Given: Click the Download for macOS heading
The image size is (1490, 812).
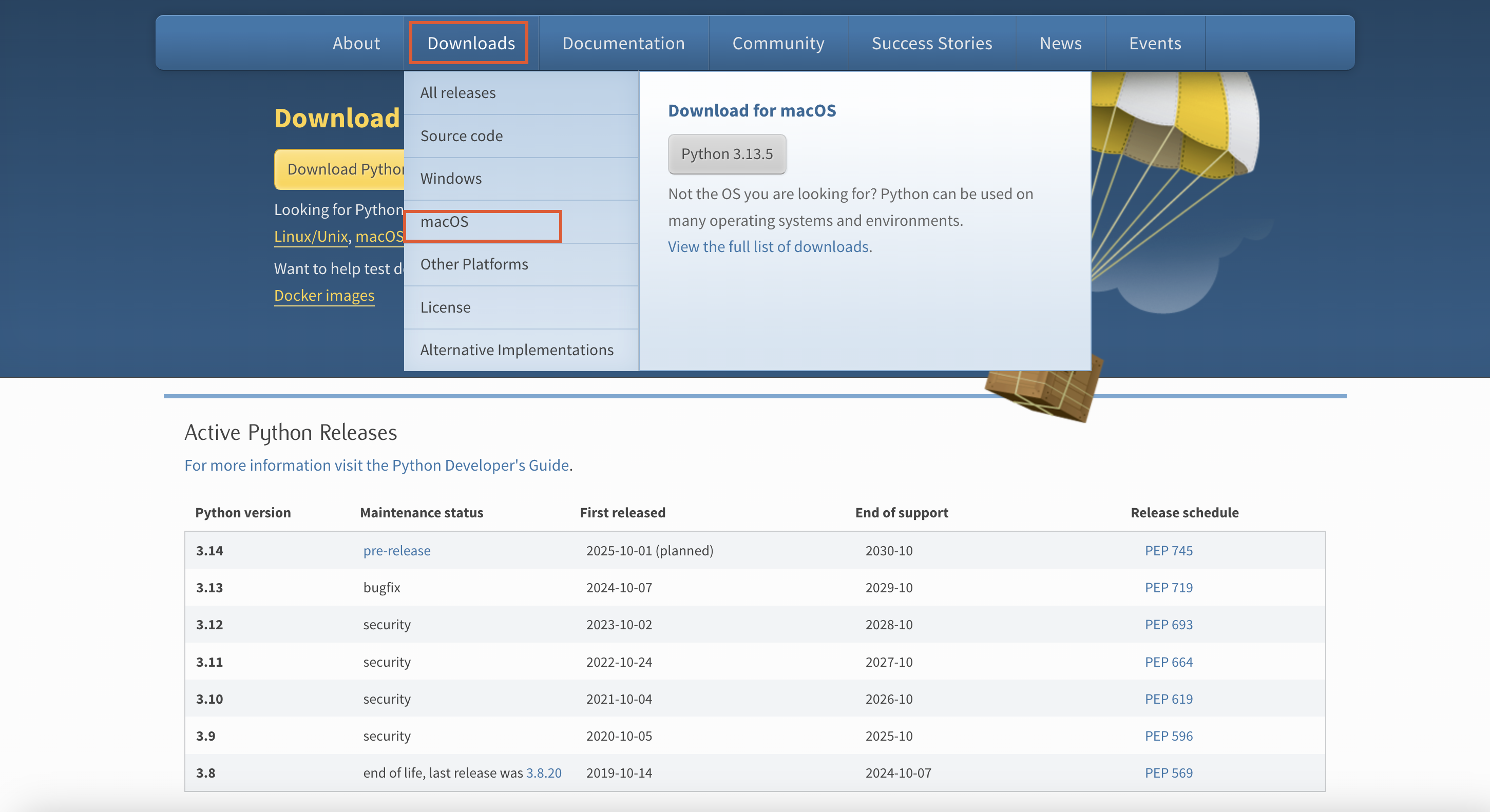Looking at the screenshot, I should 752,110.
